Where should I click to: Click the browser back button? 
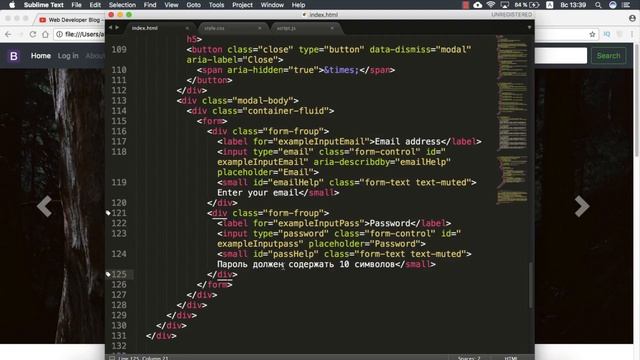click(x=8, y=34)
